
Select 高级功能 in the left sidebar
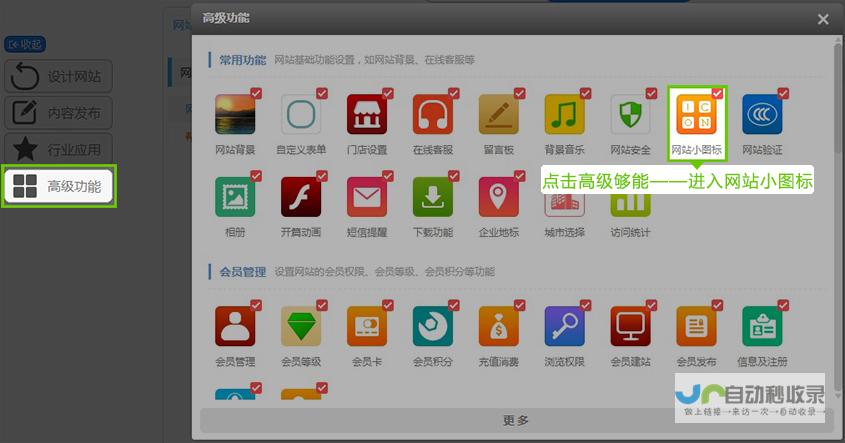tap(59, 186)
